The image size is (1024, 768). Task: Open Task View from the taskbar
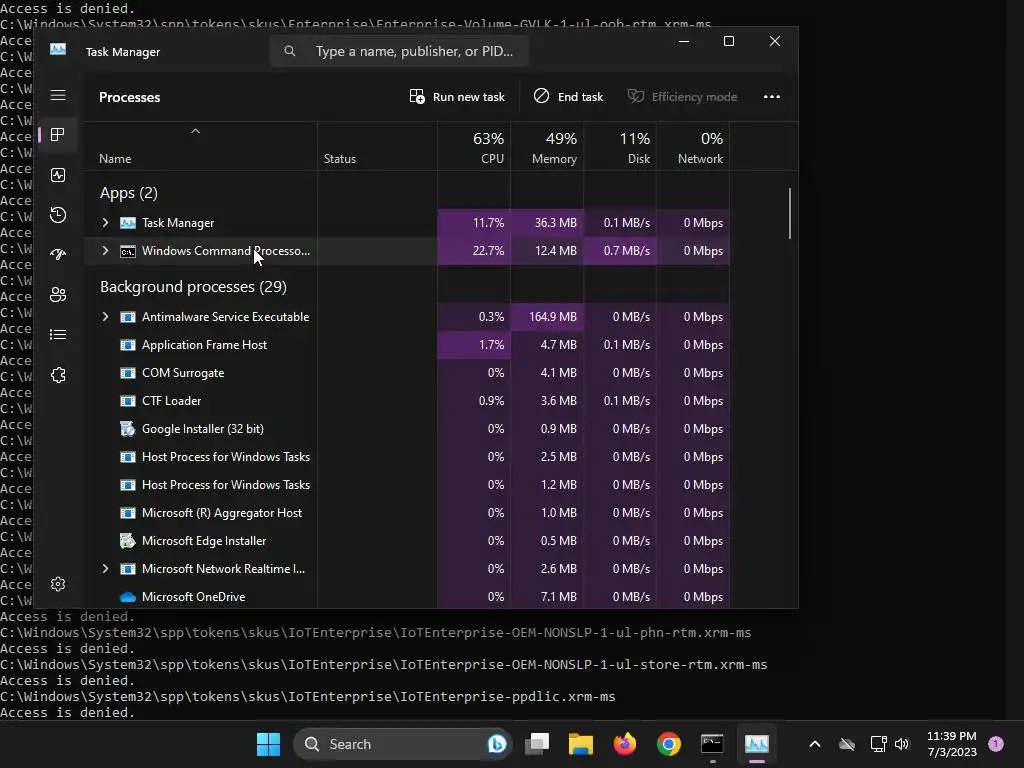[537, 744]
